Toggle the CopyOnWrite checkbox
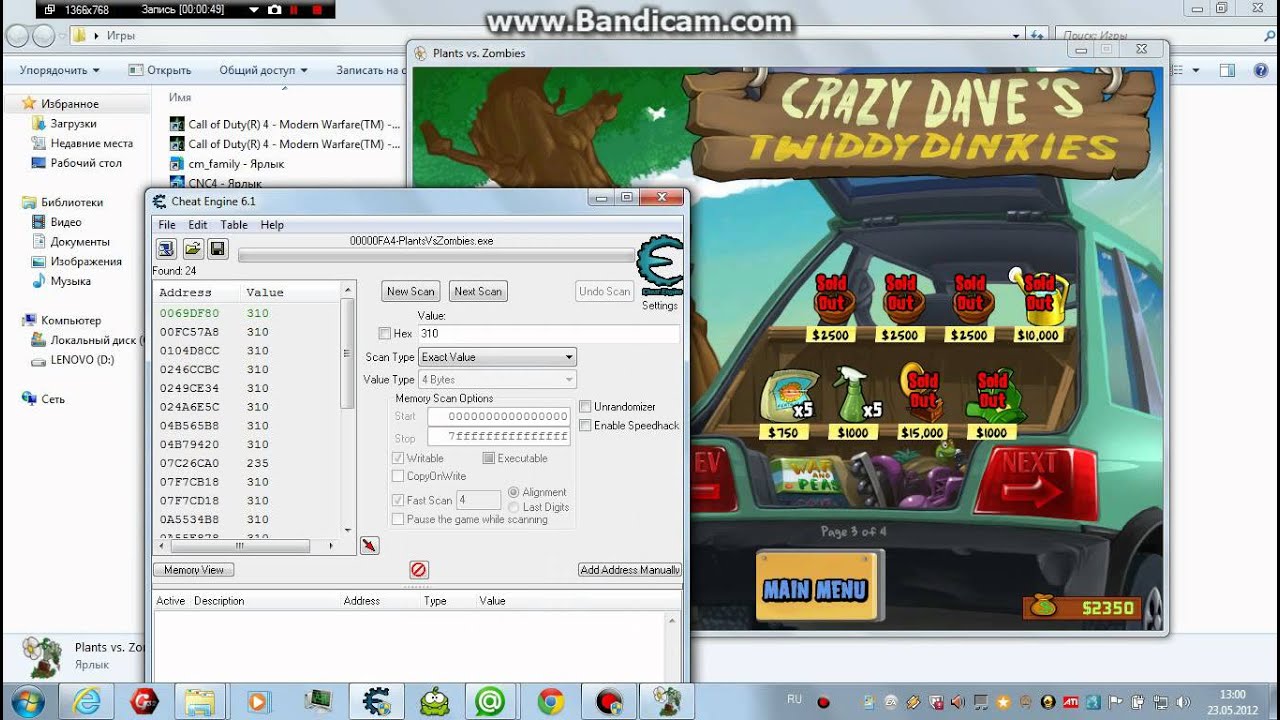1280x720 pixels. 399,476
